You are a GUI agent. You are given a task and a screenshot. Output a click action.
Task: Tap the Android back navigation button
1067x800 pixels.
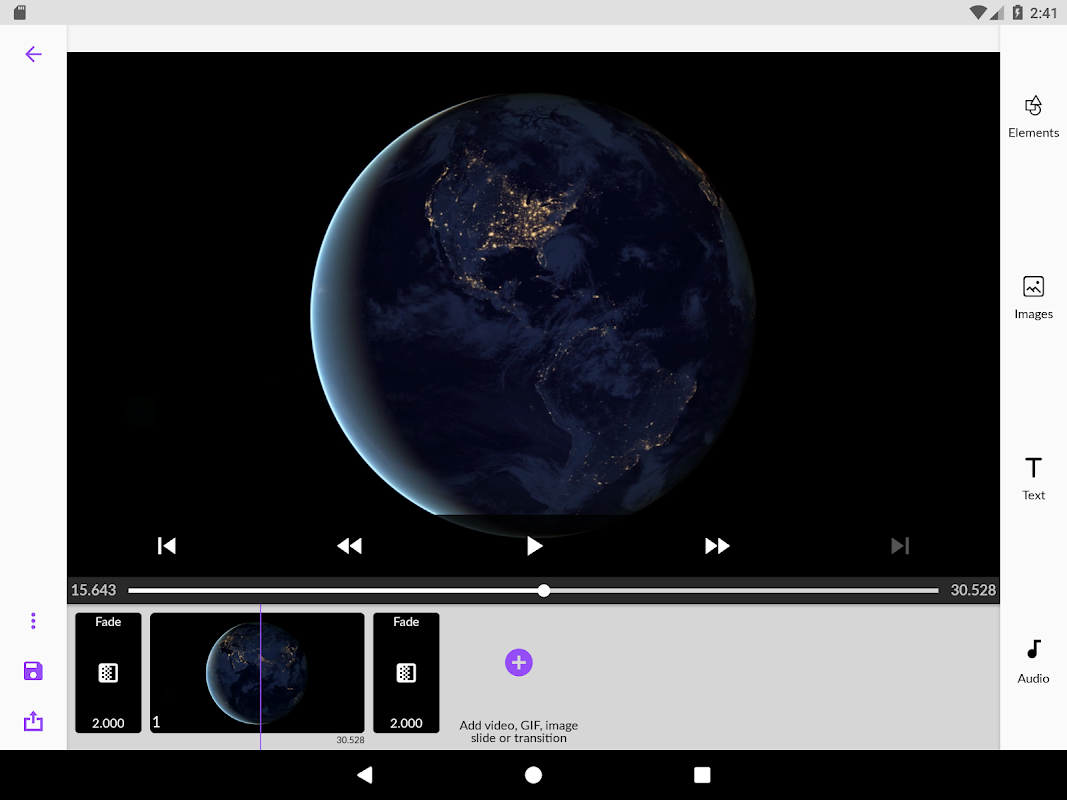pos(365,775)
